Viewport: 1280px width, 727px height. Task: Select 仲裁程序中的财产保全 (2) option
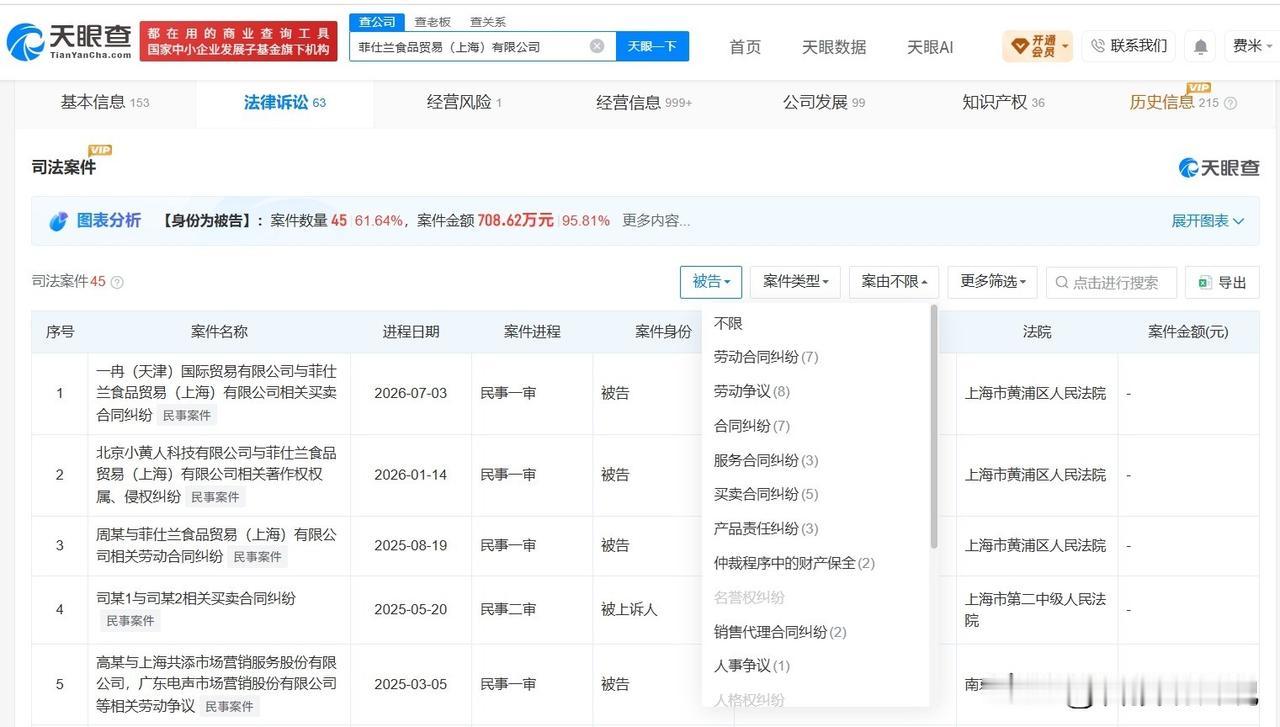click(x=794, y=563)
